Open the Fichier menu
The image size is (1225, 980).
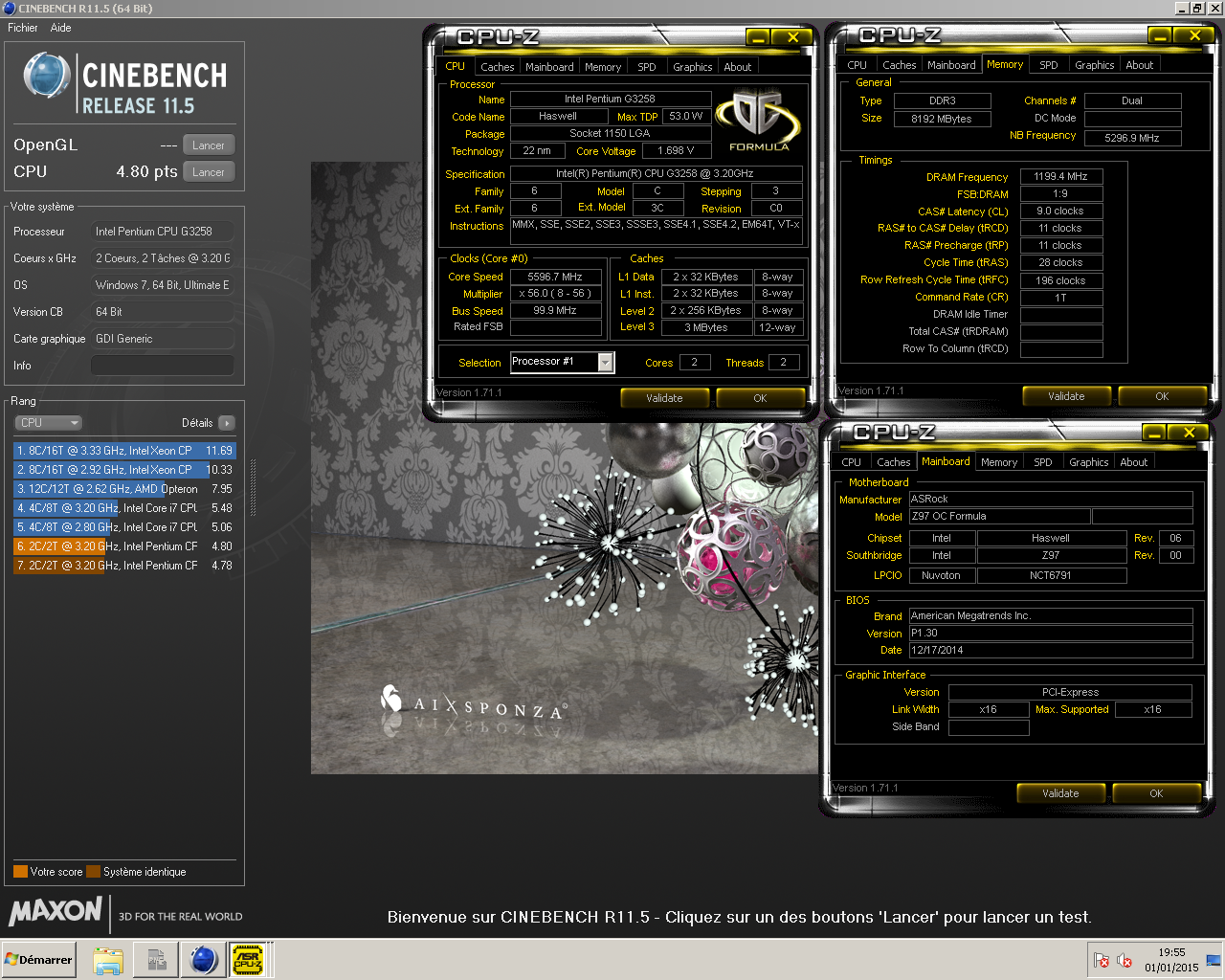tap(23, 28)
